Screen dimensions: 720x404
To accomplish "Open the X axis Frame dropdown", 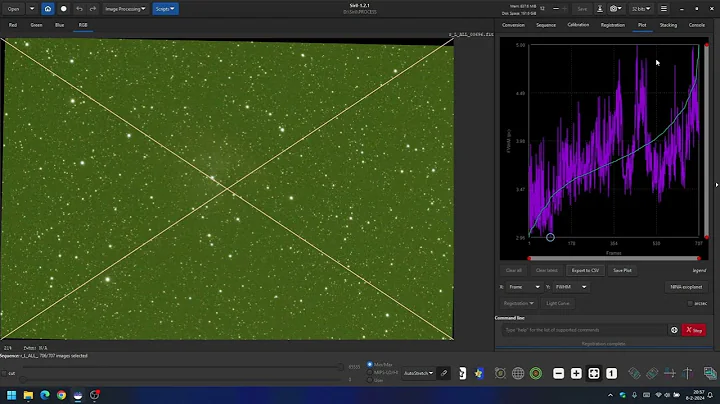I will 524,287.
